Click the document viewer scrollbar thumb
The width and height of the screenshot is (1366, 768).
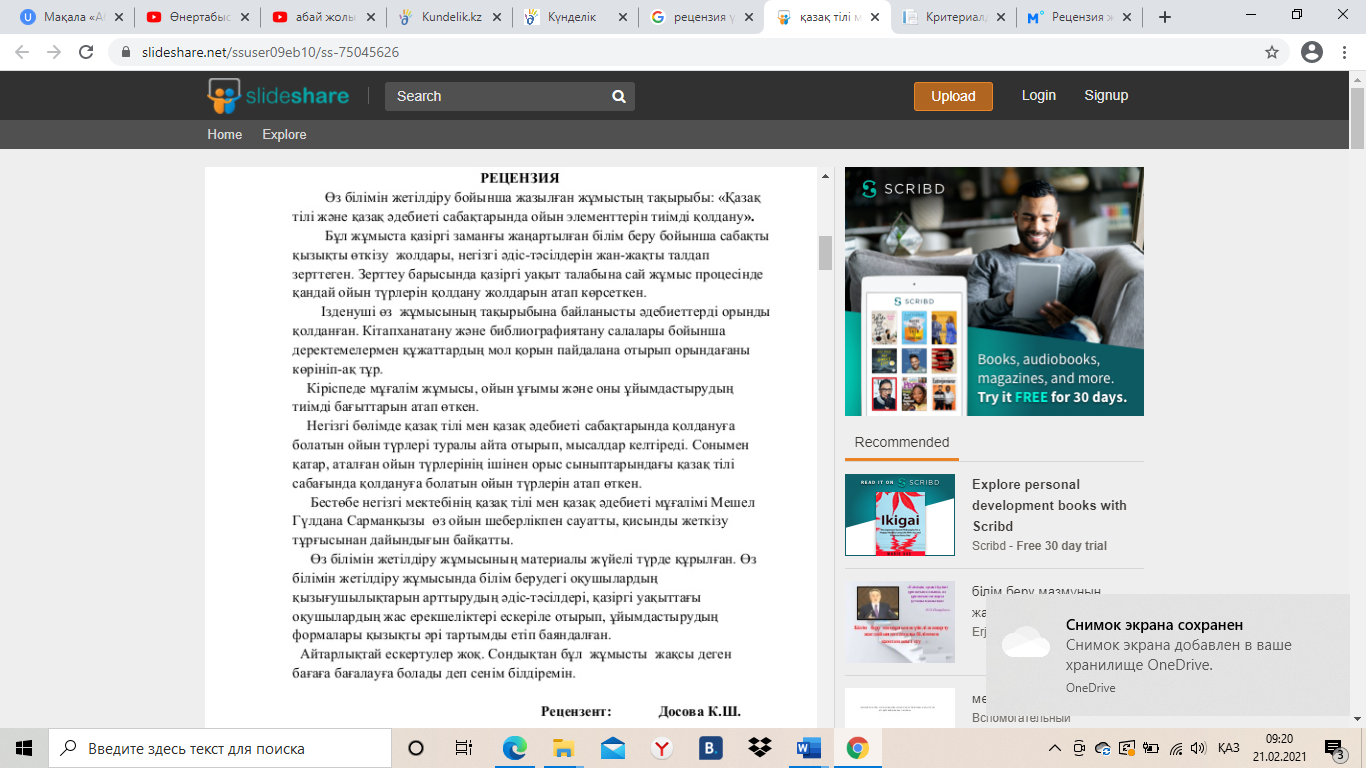[825, 253]
